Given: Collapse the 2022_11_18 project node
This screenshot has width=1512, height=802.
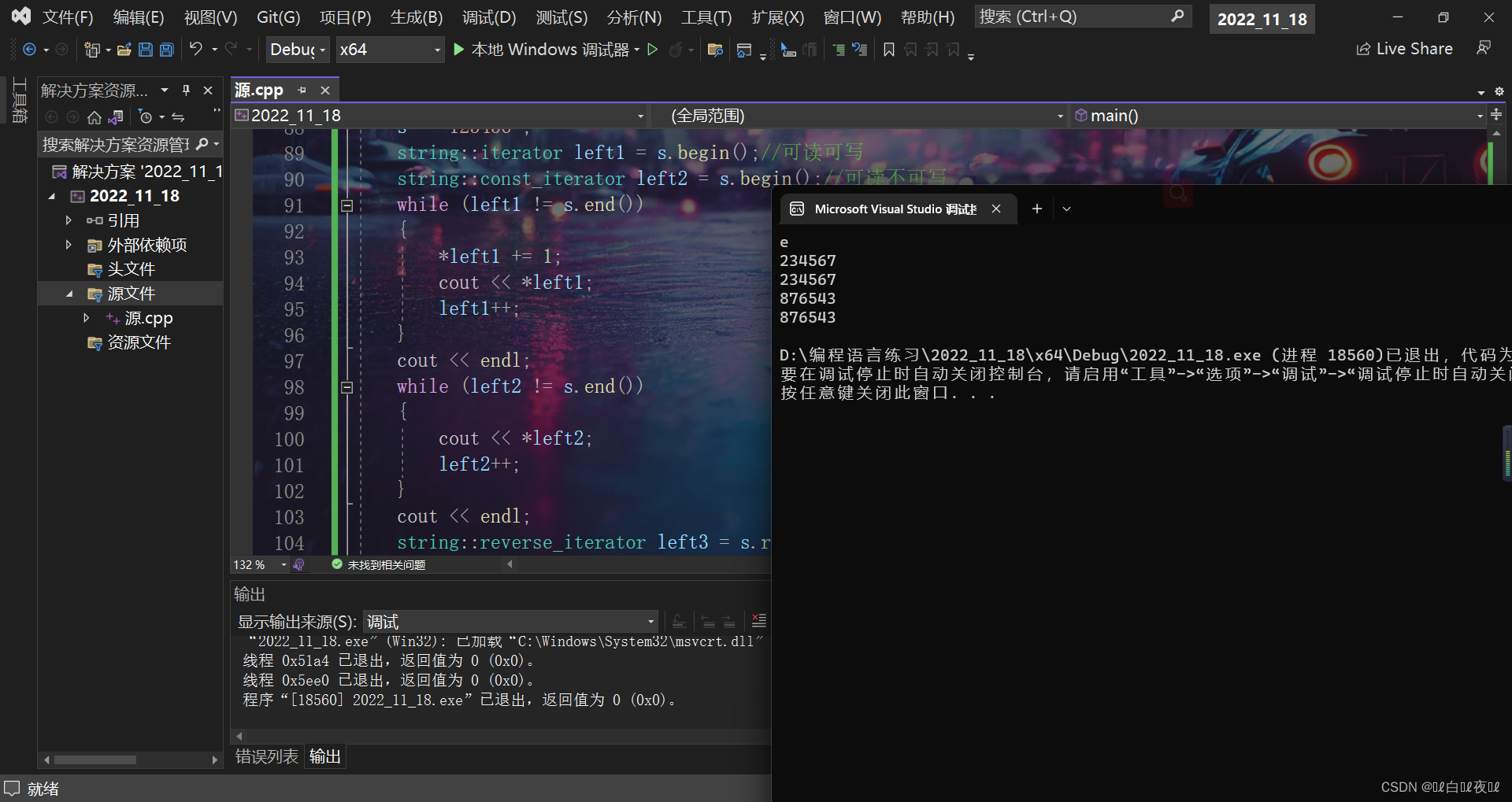Looking at the screenshot, I should coord(52,196).
